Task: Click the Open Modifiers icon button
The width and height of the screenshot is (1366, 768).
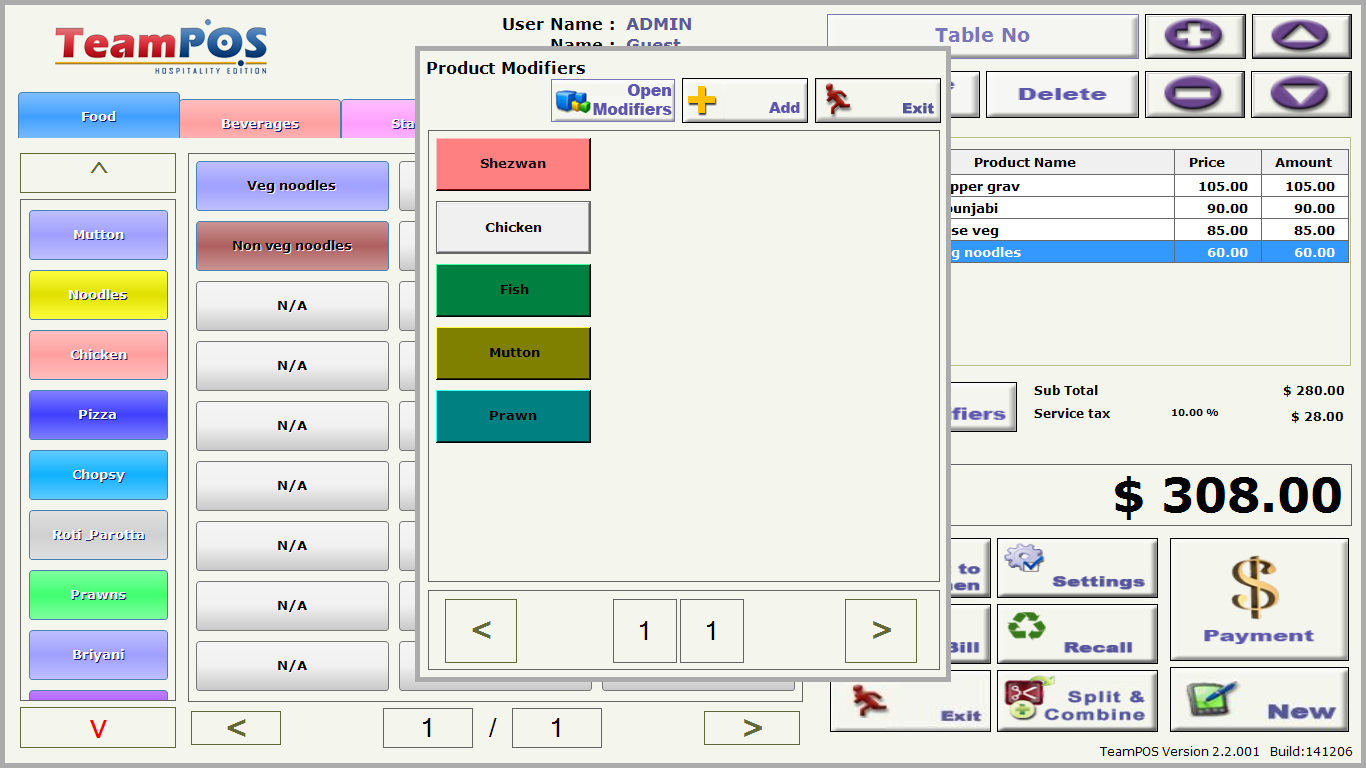Action: (x=613, y=101)
